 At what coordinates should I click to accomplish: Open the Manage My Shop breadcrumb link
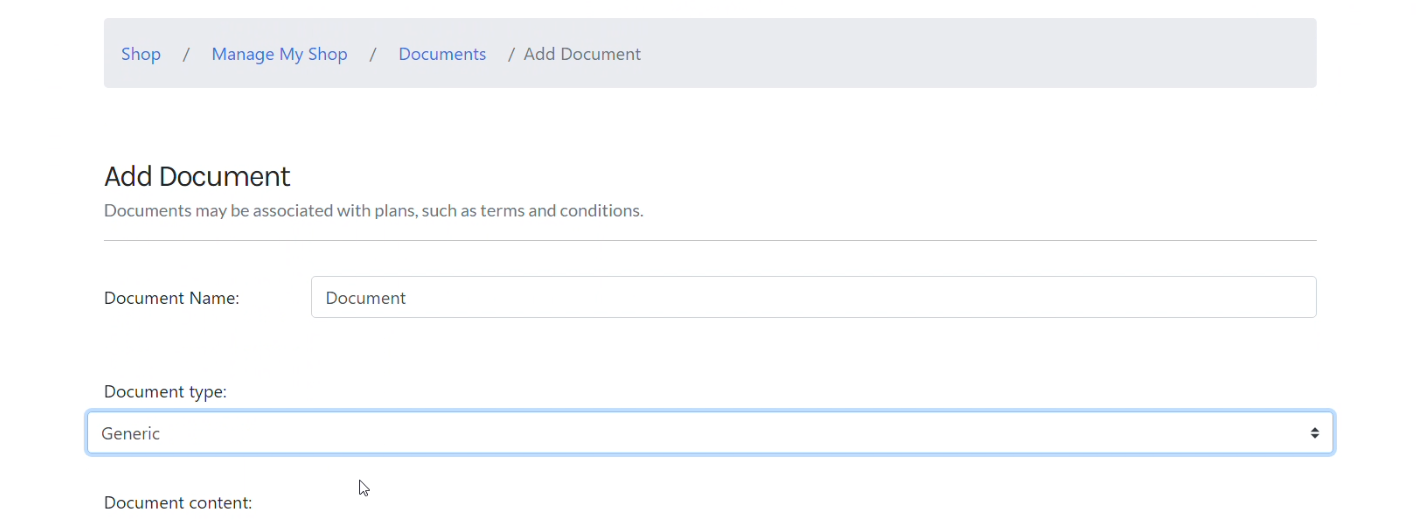coord(279,54)
